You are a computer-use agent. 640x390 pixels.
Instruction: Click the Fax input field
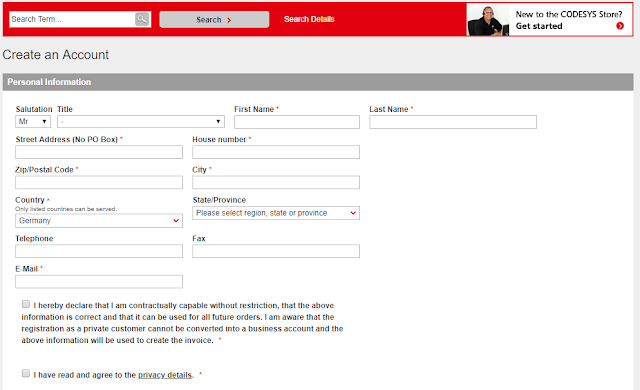[x=276, y=251]
